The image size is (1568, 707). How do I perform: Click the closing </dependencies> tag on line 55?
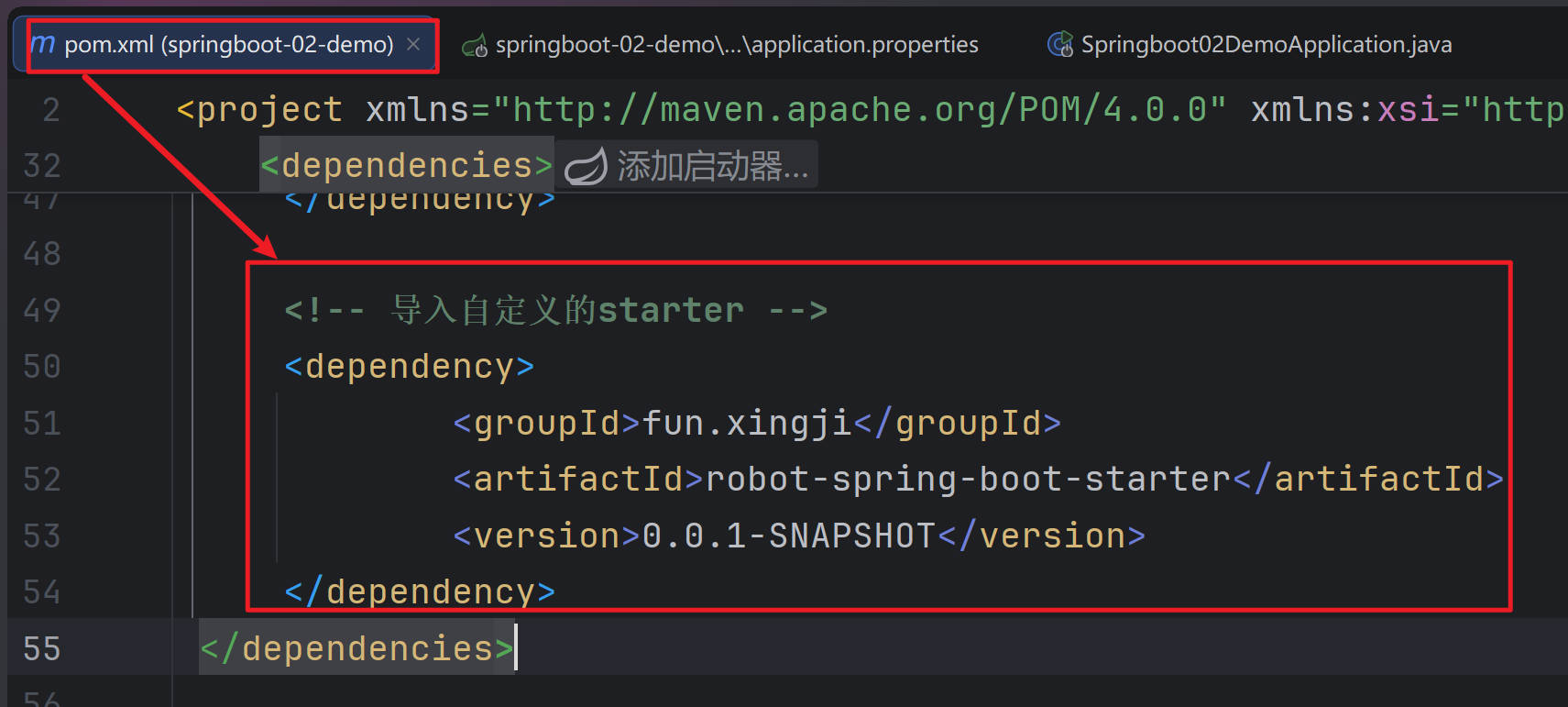[x=357, y=649]
